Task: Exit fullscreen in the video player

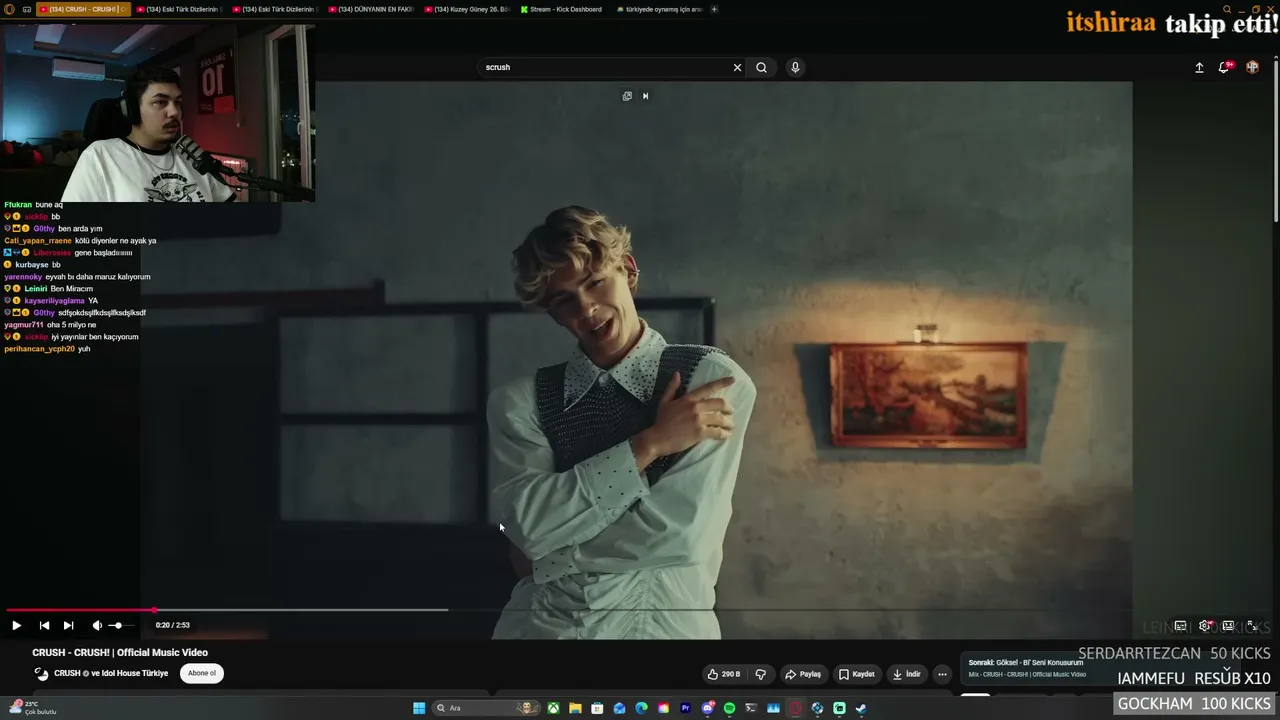Action: click(1252, 626)
